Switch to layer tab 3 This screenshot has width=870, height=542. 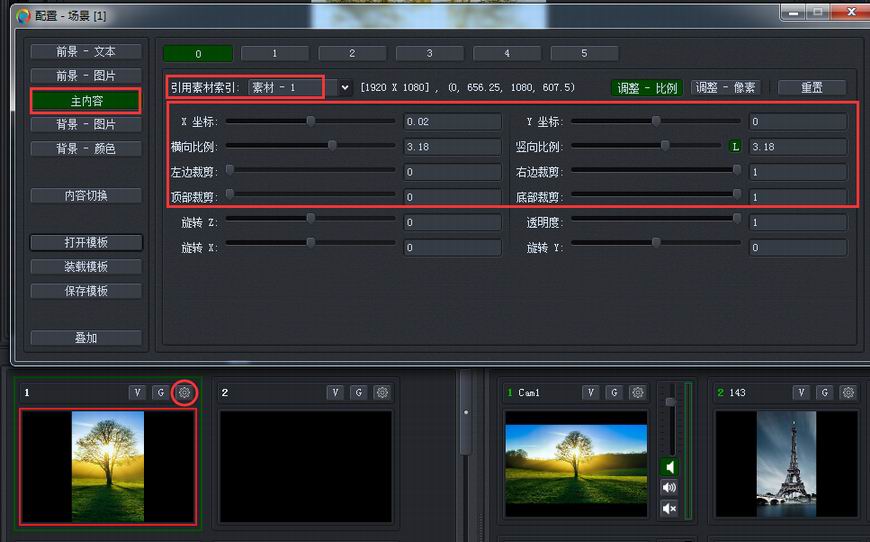pyautogui.click(x=429, y=54)
